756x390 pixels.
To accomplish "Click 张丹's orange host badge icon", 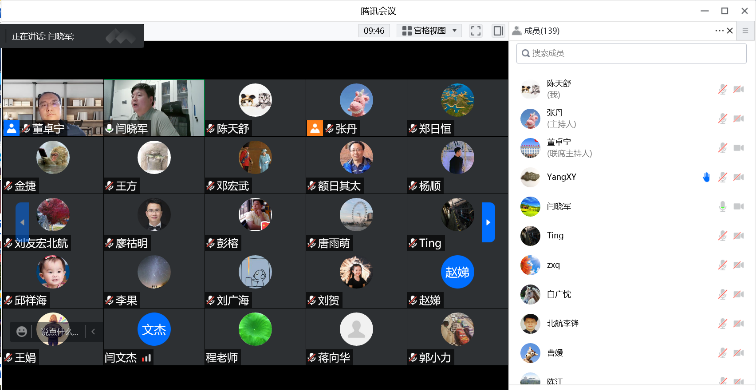I will 315,128.
